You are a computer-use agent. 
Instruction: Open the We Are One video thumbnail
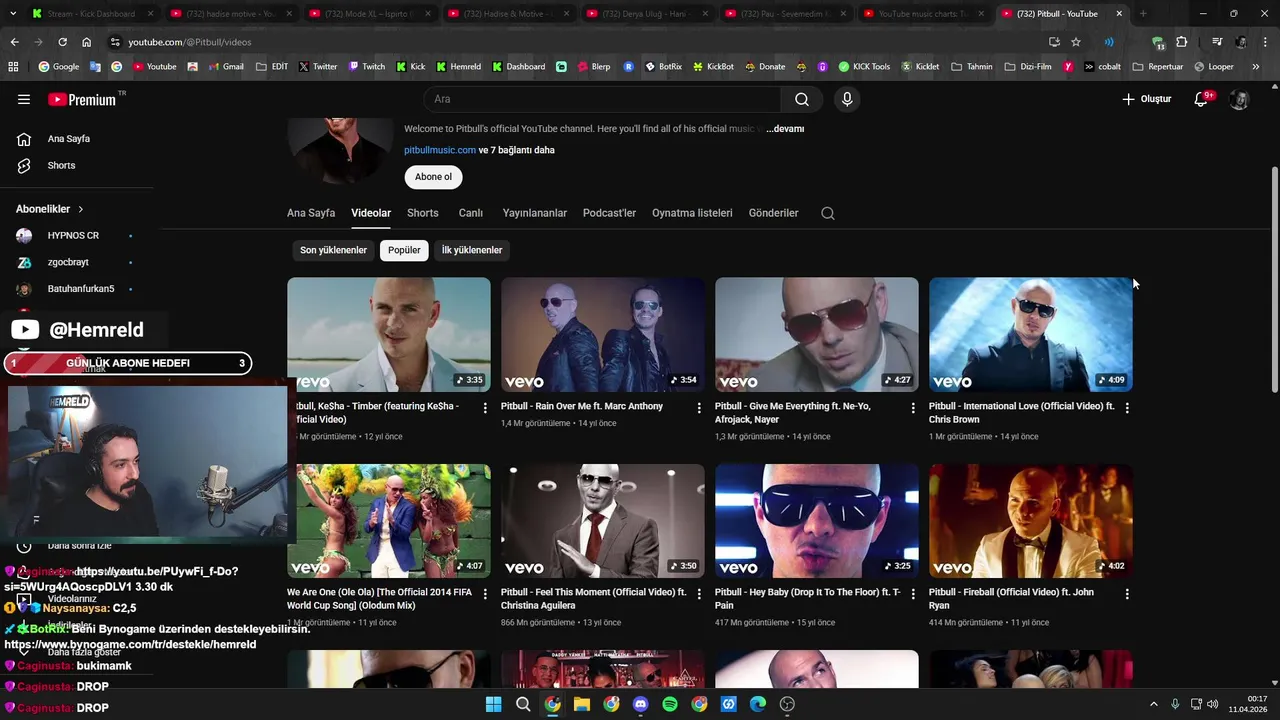click(x=389, y=520)
